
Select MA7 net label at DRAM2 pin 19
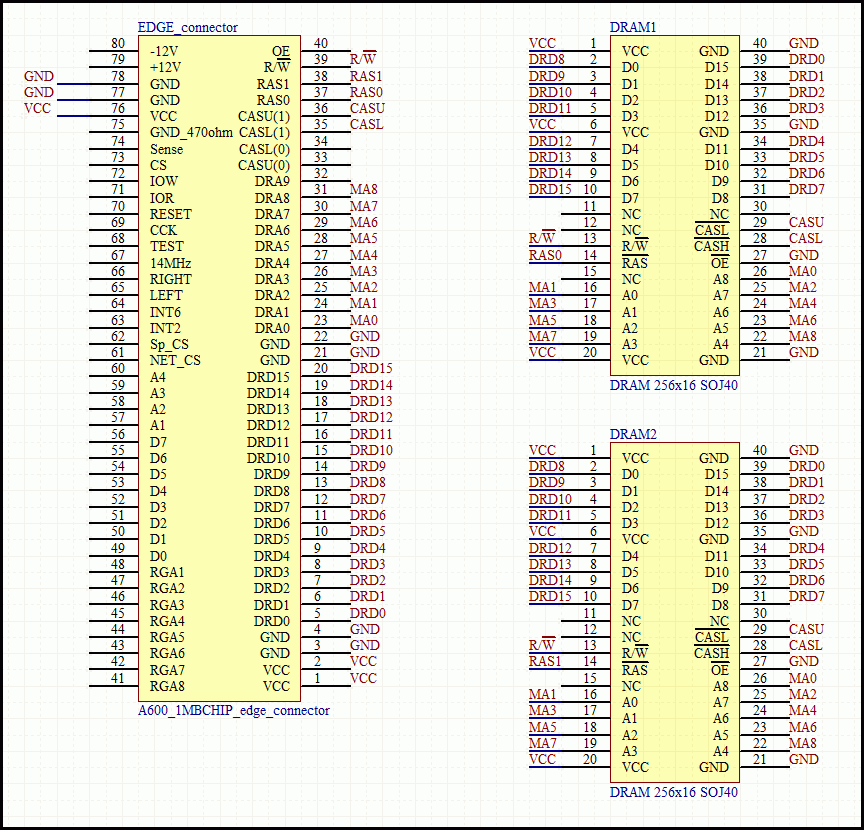(x=543, y=743)
